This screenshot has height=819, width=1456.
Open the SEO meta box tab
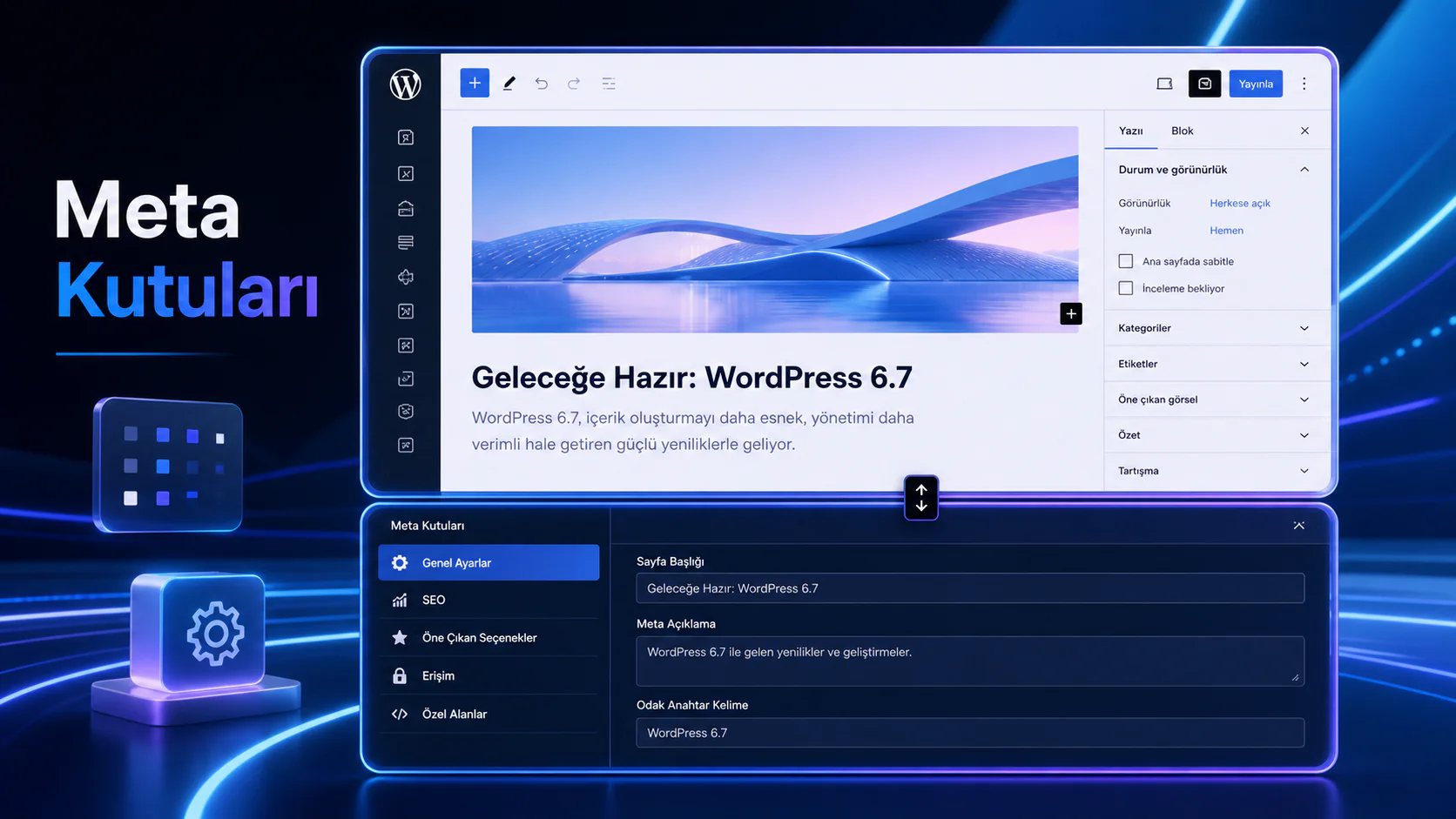tap(489, 600)
